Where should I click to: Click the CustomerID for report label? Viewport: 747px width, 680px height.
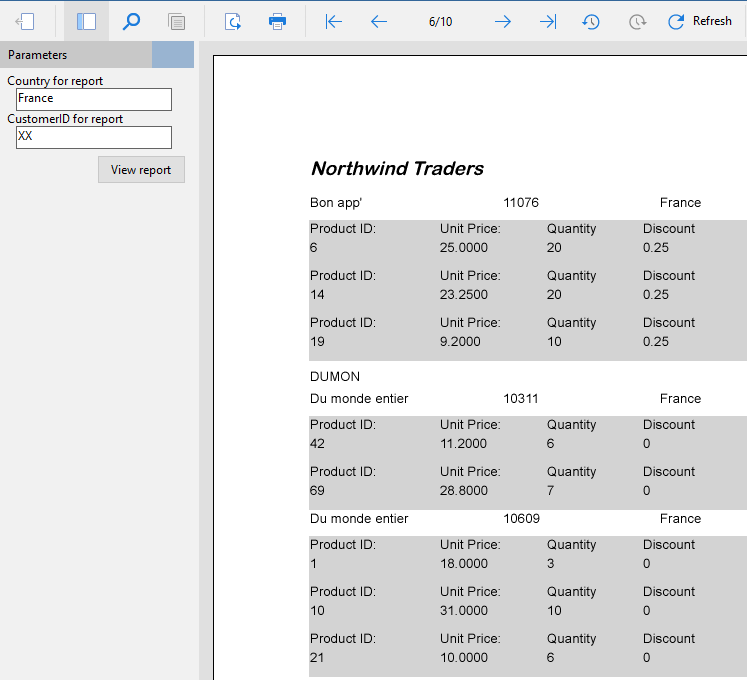point(65,119)
